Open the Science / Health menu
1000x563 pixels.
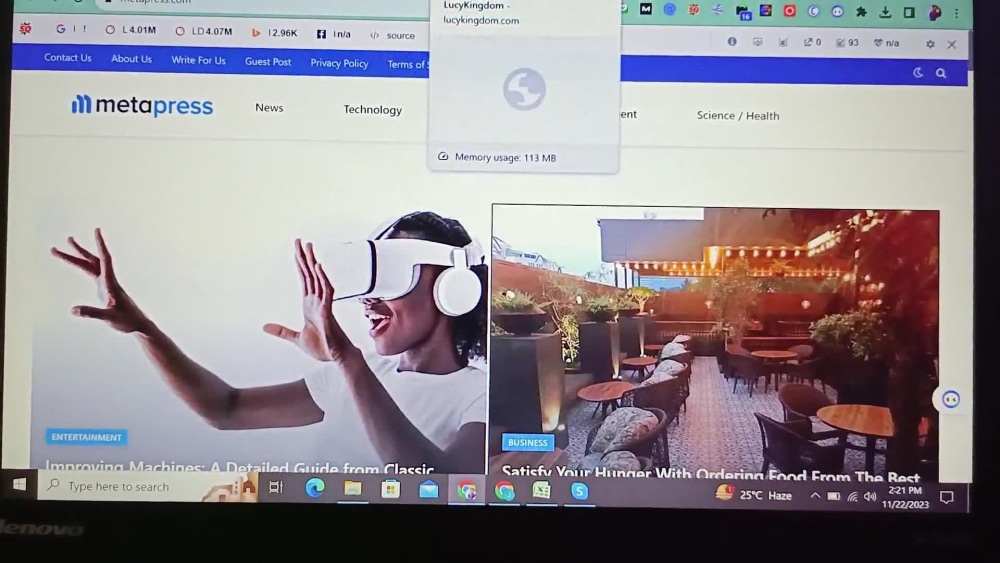738,115
